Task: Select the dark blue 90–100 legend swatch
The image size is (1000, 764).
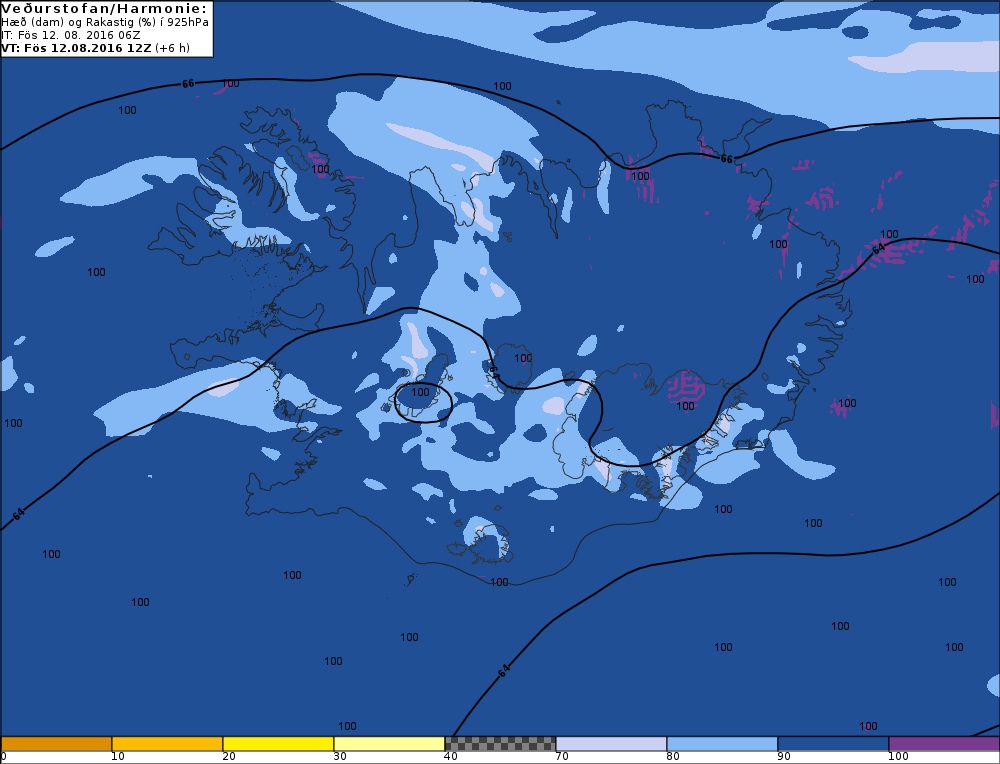Action: pos(833,744)
